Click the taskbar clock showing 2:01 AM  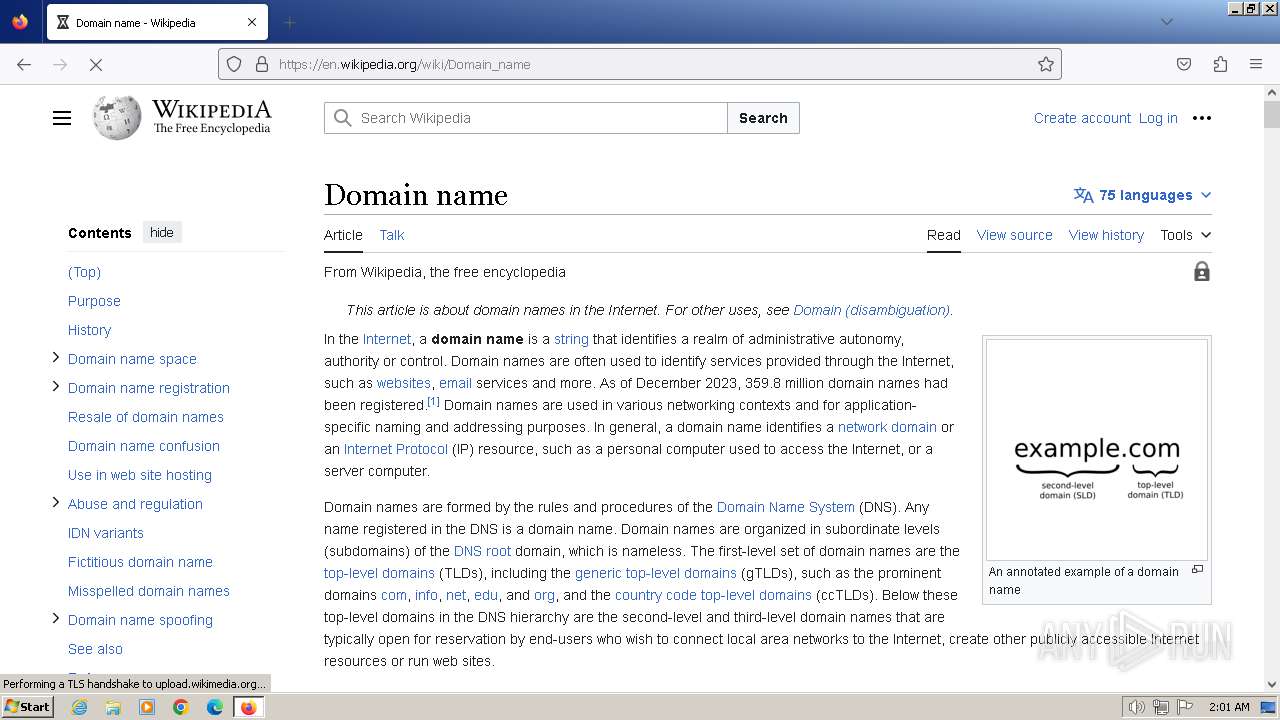pyautogui.click(x=1229, y=707)
